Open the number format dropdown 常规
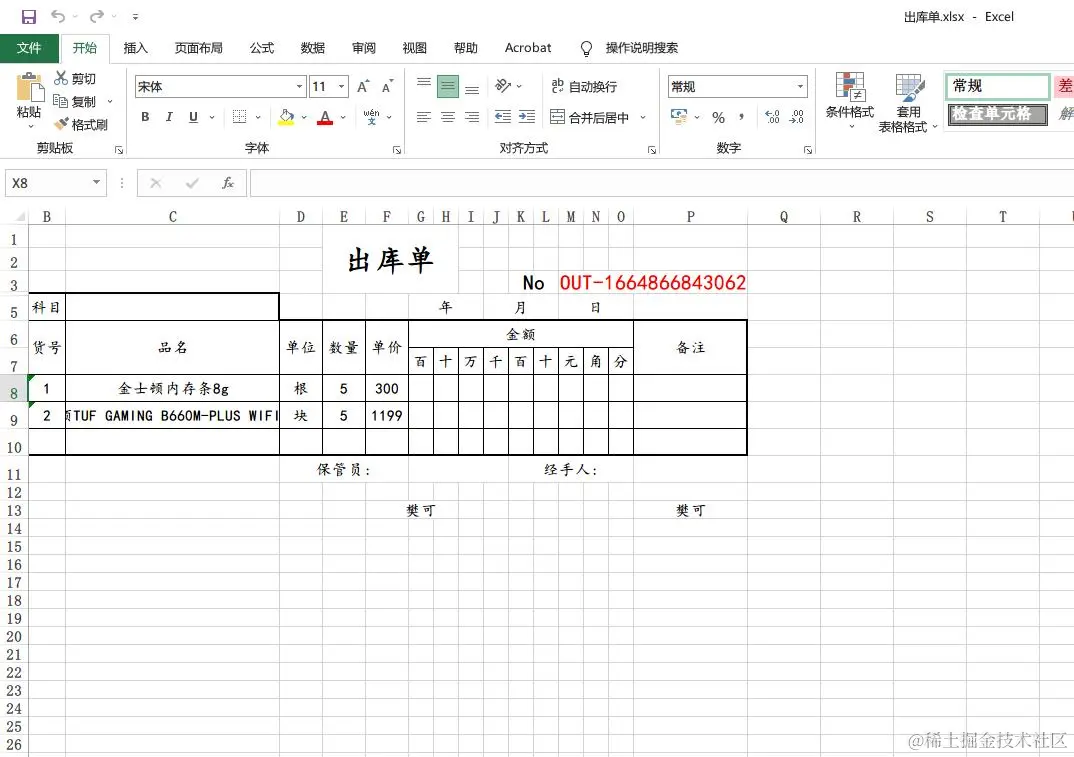Screen dimensions: 1074x757 800,86
